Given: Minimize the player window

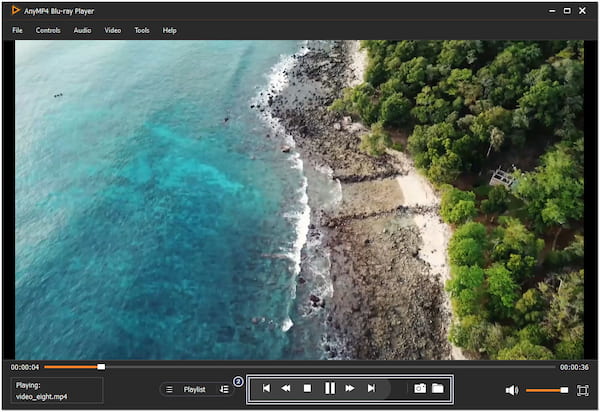Looking at the screenshot, I should 552,11.
